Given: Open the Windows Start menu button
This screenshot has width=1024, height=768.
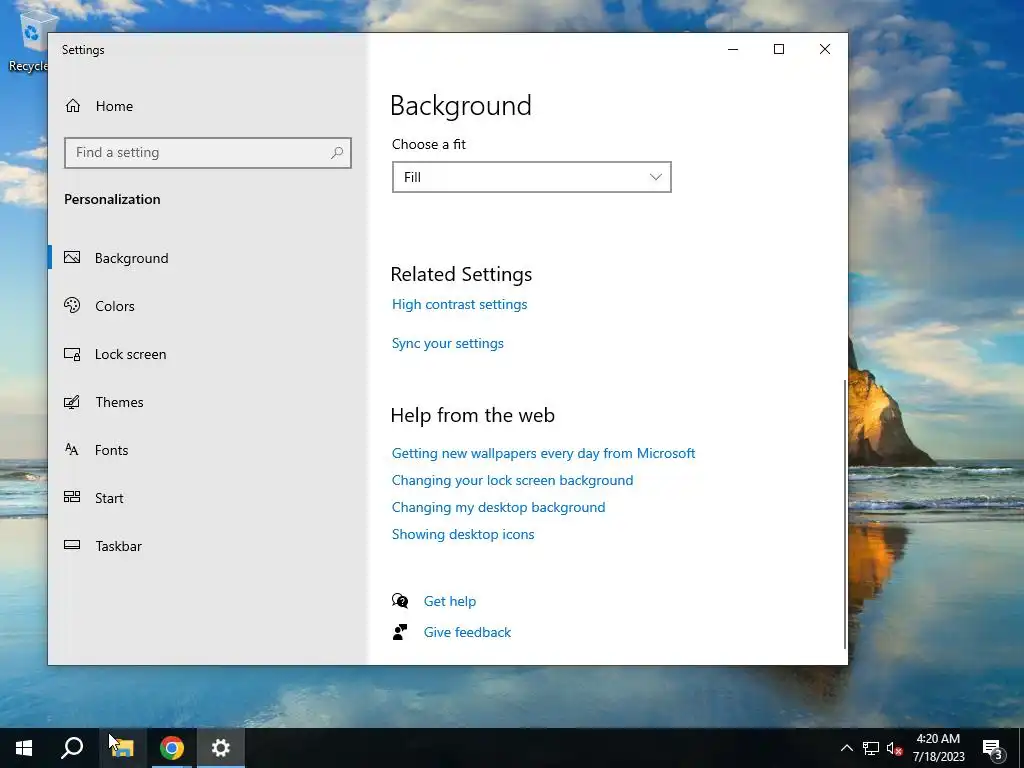Looking at the screenshot, I should point(24,748).
